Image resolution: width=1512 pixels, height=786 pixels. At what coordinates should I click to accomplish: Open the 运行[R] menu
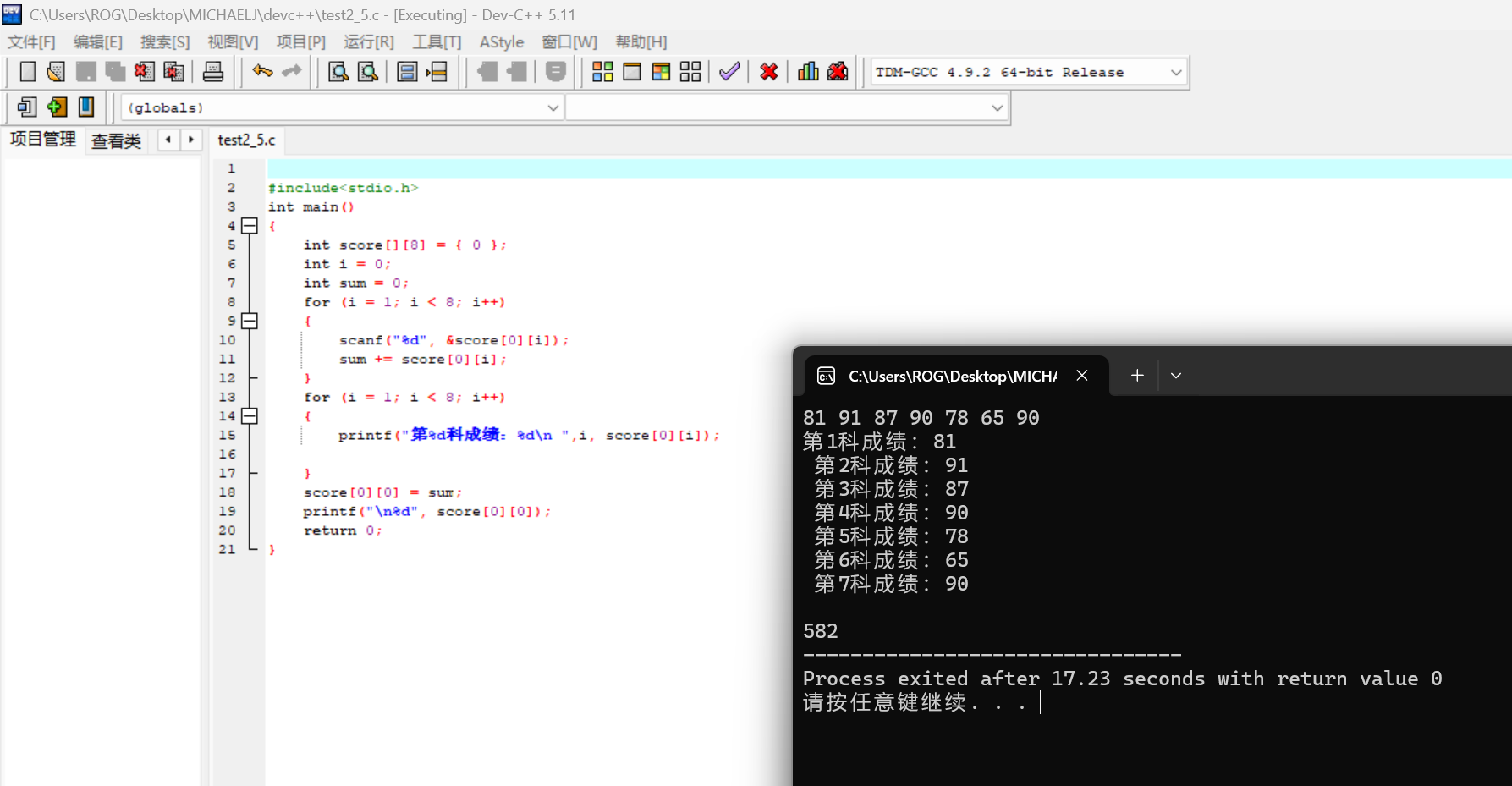click(x=369, y=41)
